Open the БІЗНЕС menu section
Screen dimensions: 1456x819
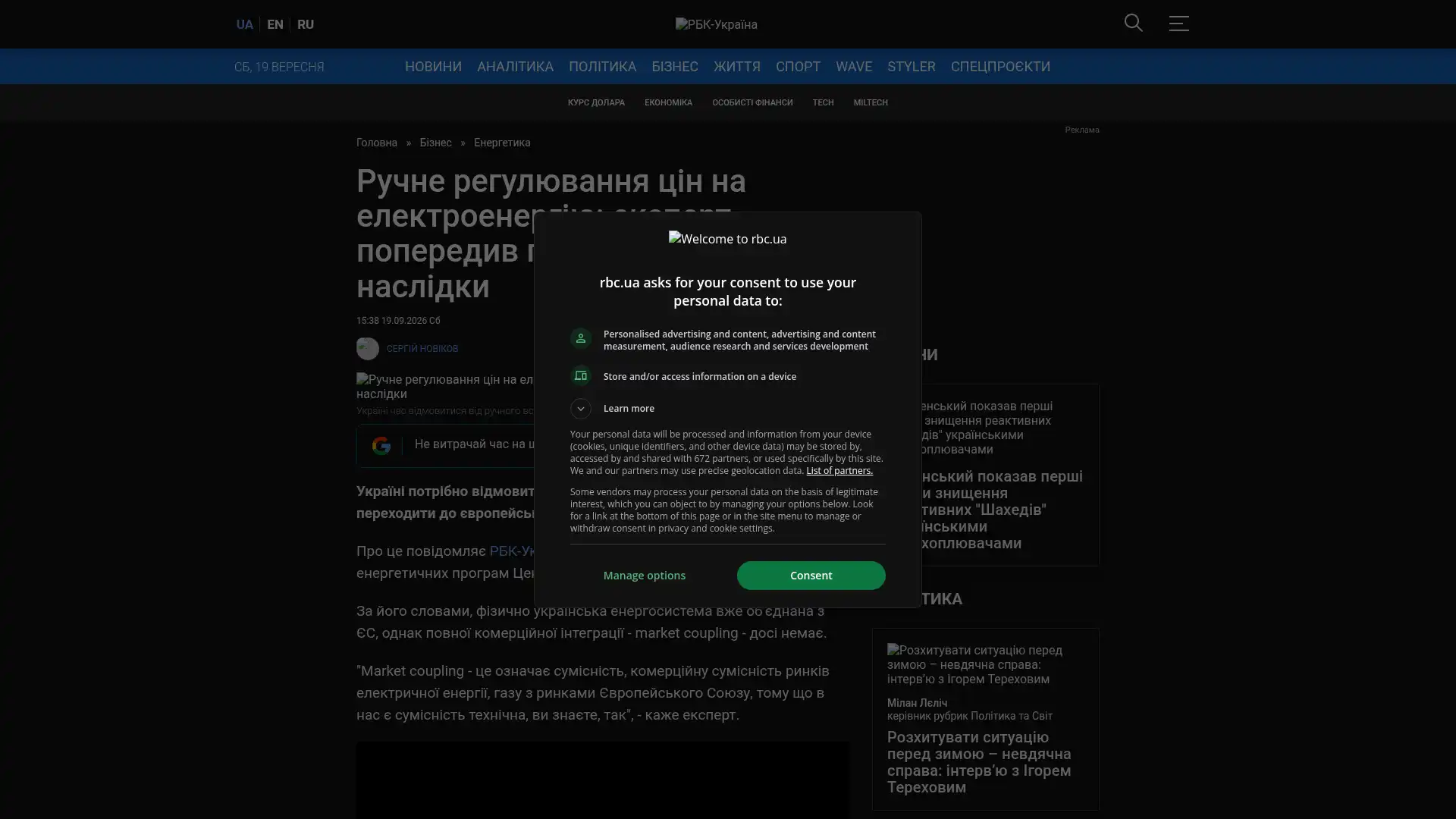click(674, 67)
